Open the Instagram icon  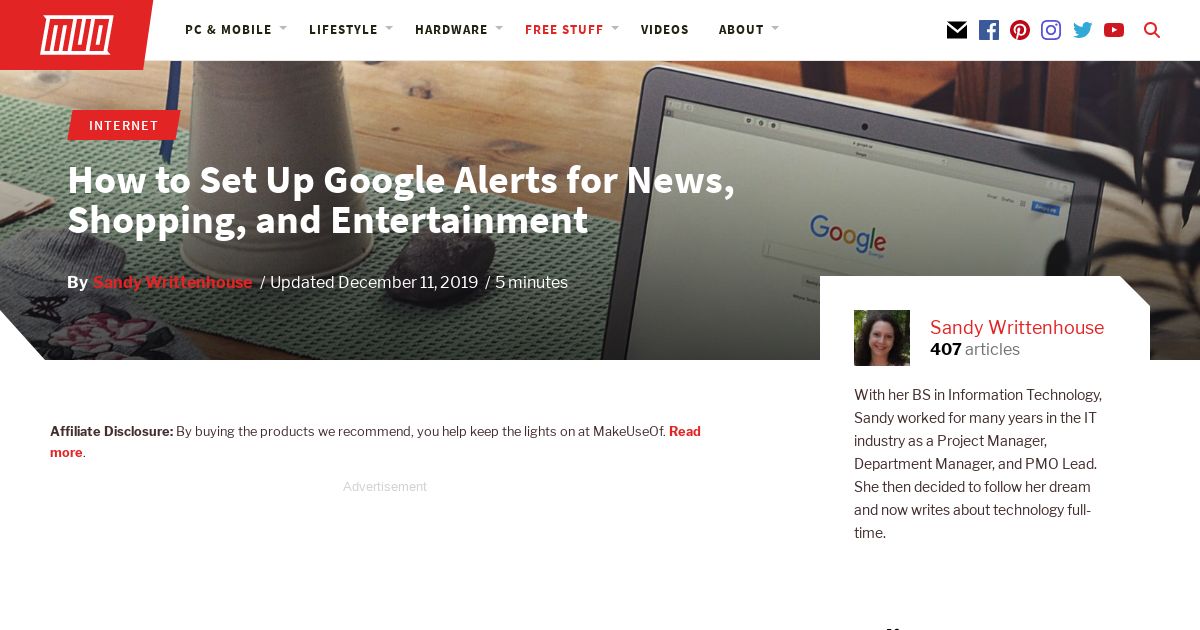coord(1051,30)
